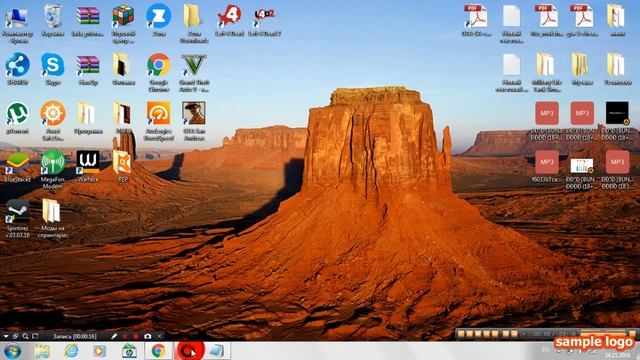Click the 'Запись [00:00:16]' timer text

click(74, 336)
